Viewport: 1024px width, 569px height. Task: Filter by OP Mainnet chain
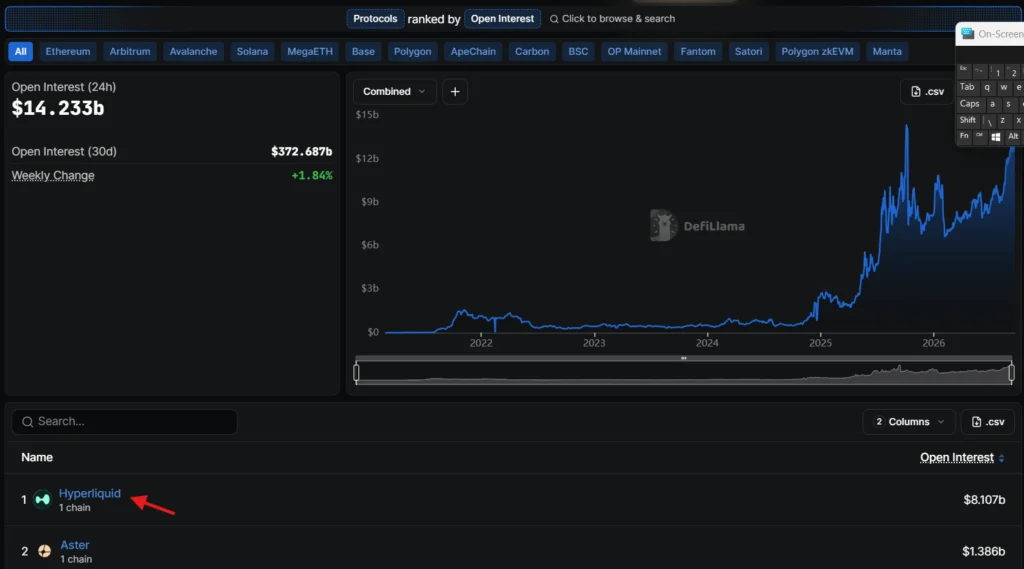coord(634,52)
